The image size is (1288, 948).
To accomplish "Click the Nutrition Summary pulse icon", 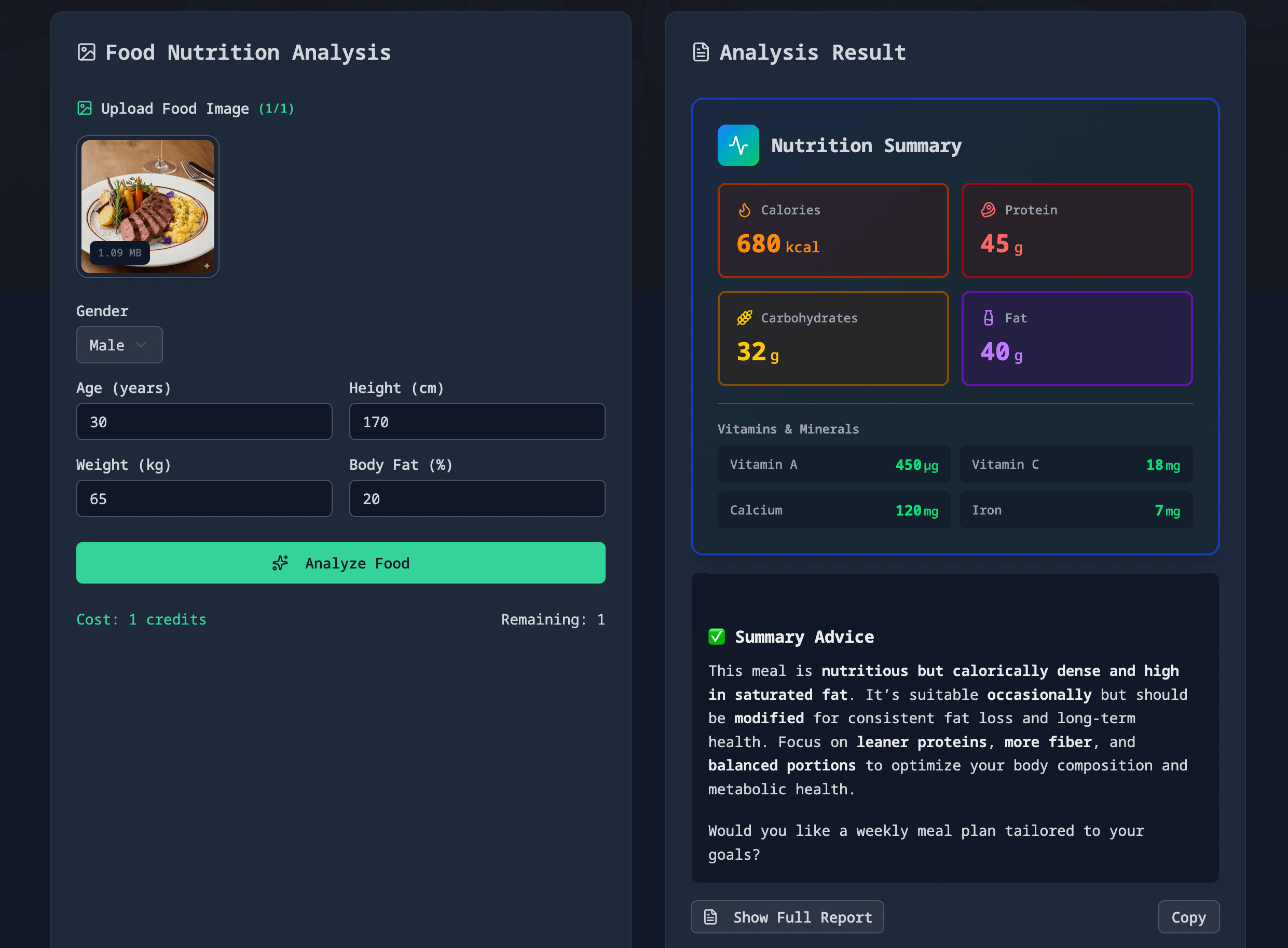I will point(738,145).
